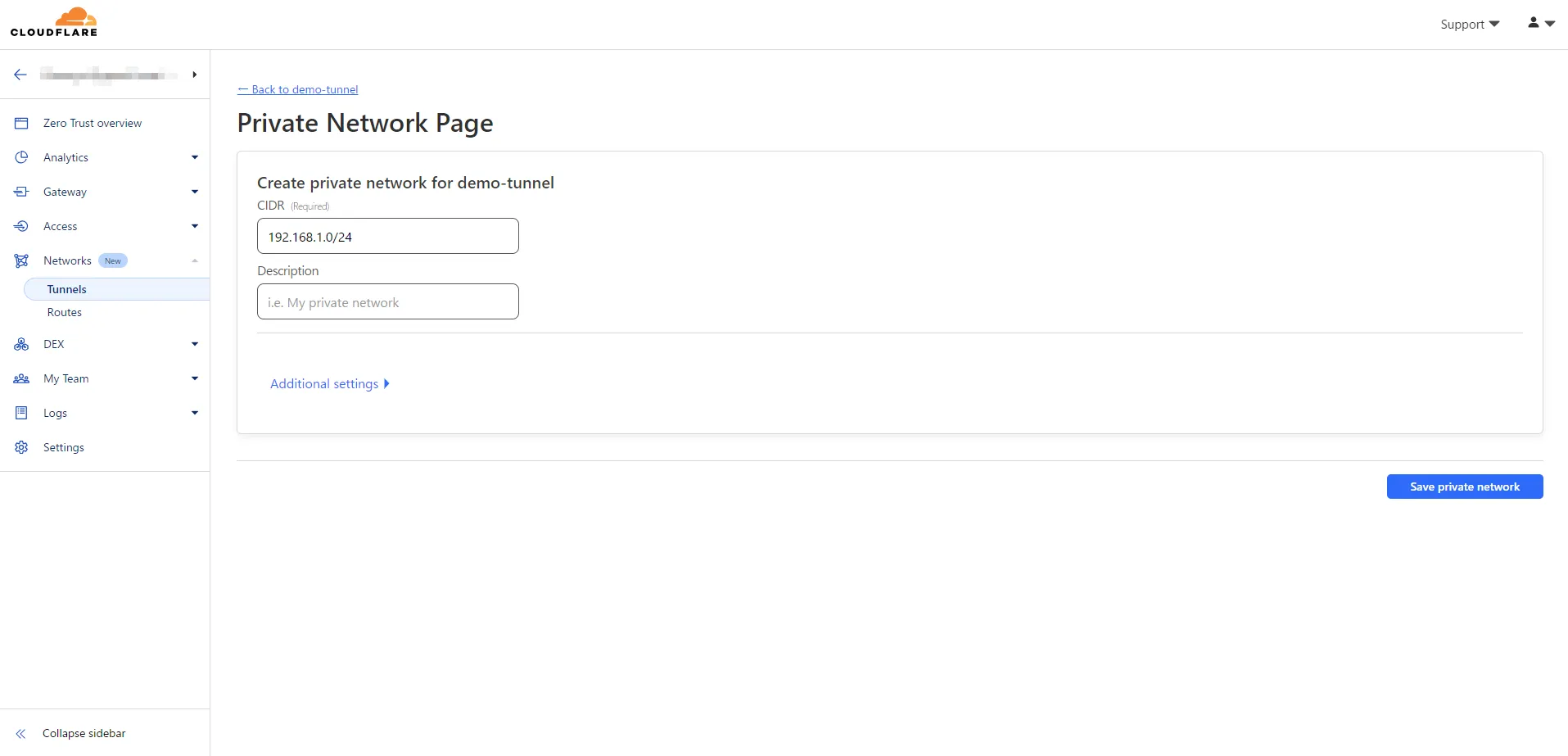Collapse the Networks menu arrow
The image size is (1568, 756).
[195, 260]
